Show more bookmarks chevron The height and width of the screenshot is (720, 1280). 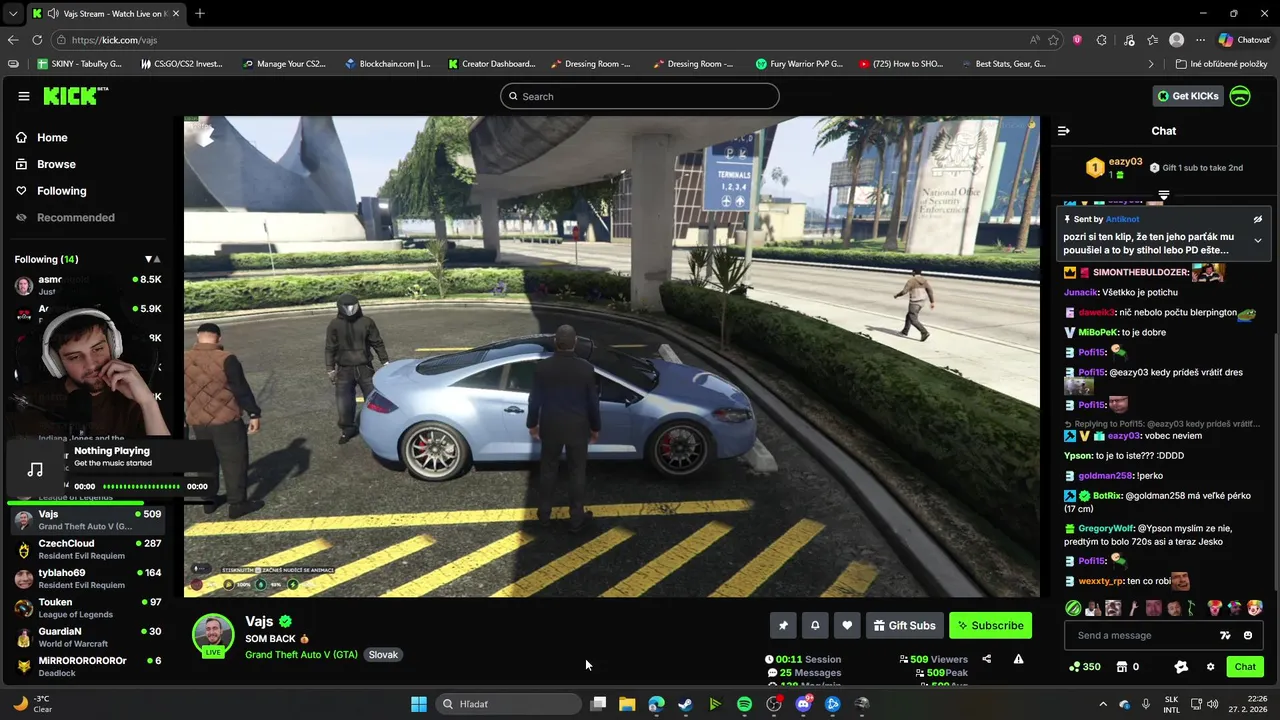[x=1151, y=64]
